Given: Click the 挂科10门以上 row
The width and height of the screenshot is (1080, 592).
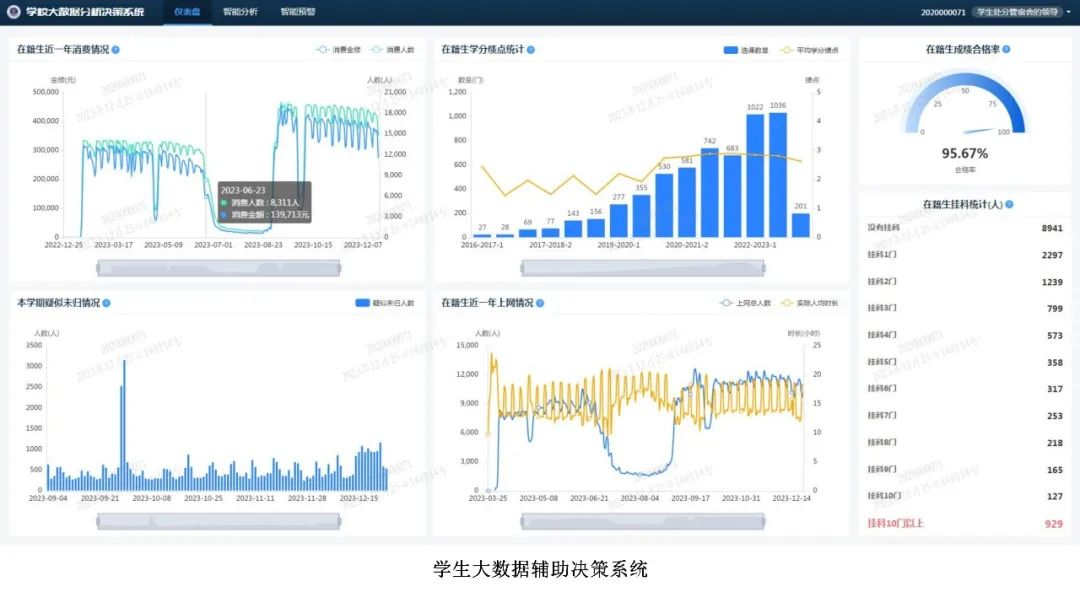Looking at the screenshot, I should click(965, 523).
